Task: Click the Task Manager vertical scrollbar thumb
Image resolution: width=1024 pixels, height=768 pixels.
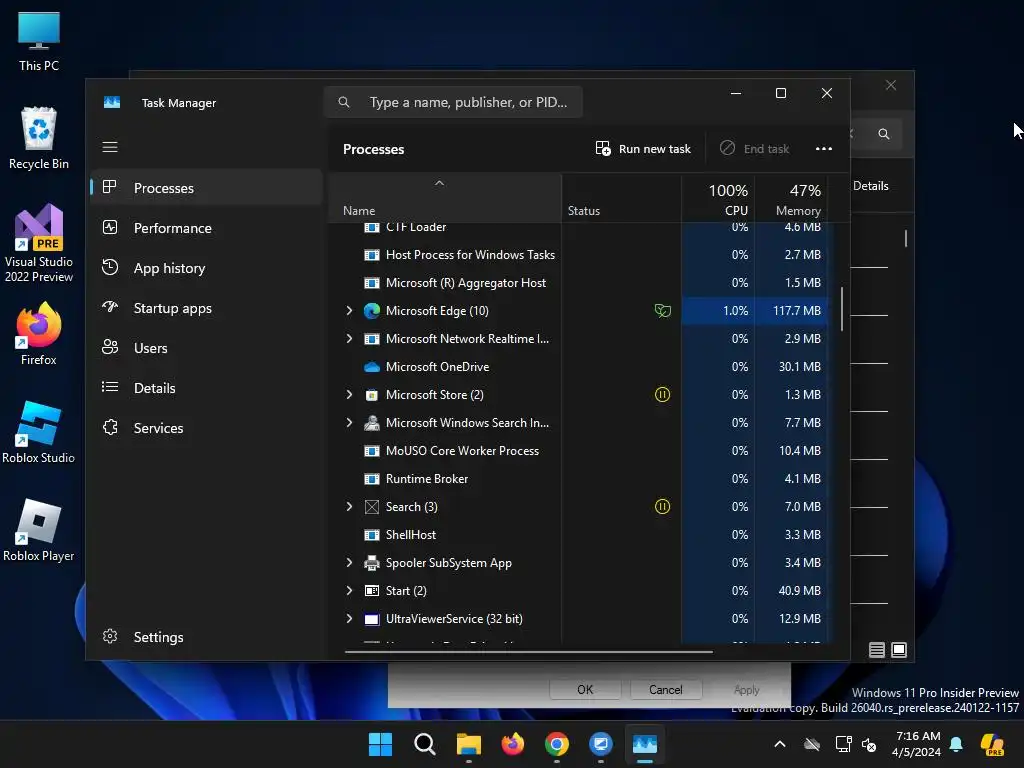Action: click(x=842, y=309)
